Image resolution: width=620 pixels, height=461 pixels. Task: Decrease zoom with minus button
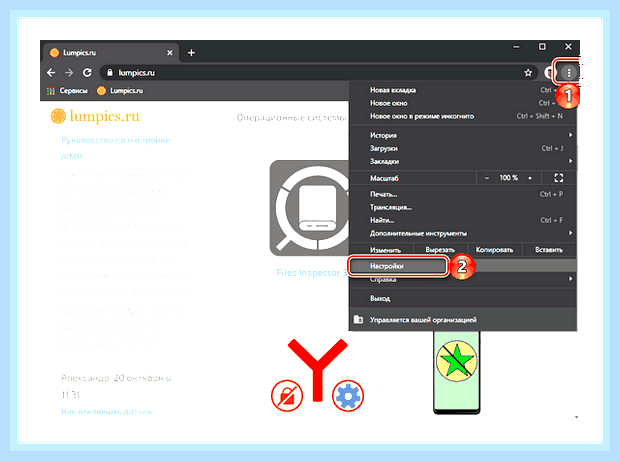pos(487,178)
